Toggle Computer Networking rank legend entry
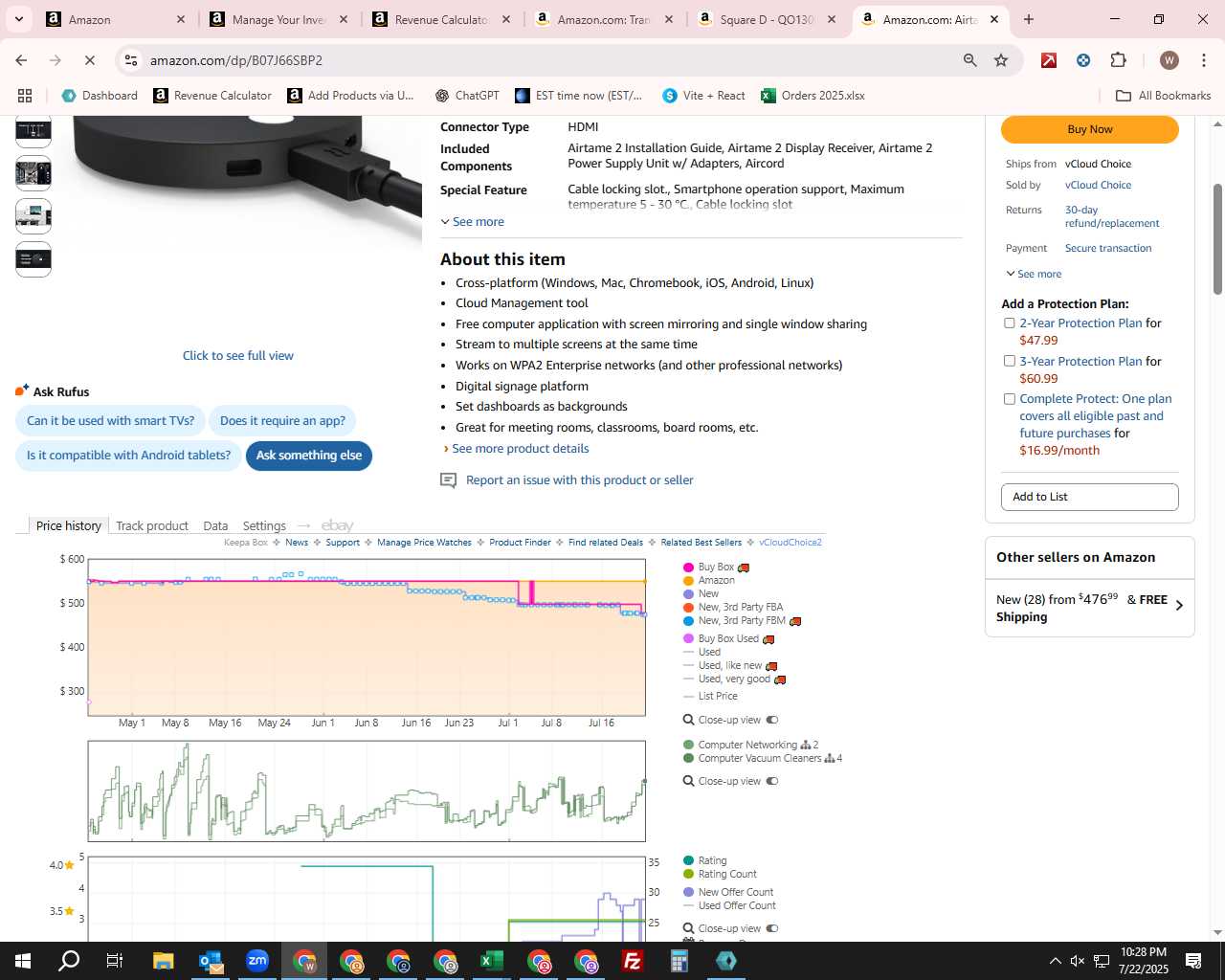This screenshot has height=980, width=1225. click(750, 745)
